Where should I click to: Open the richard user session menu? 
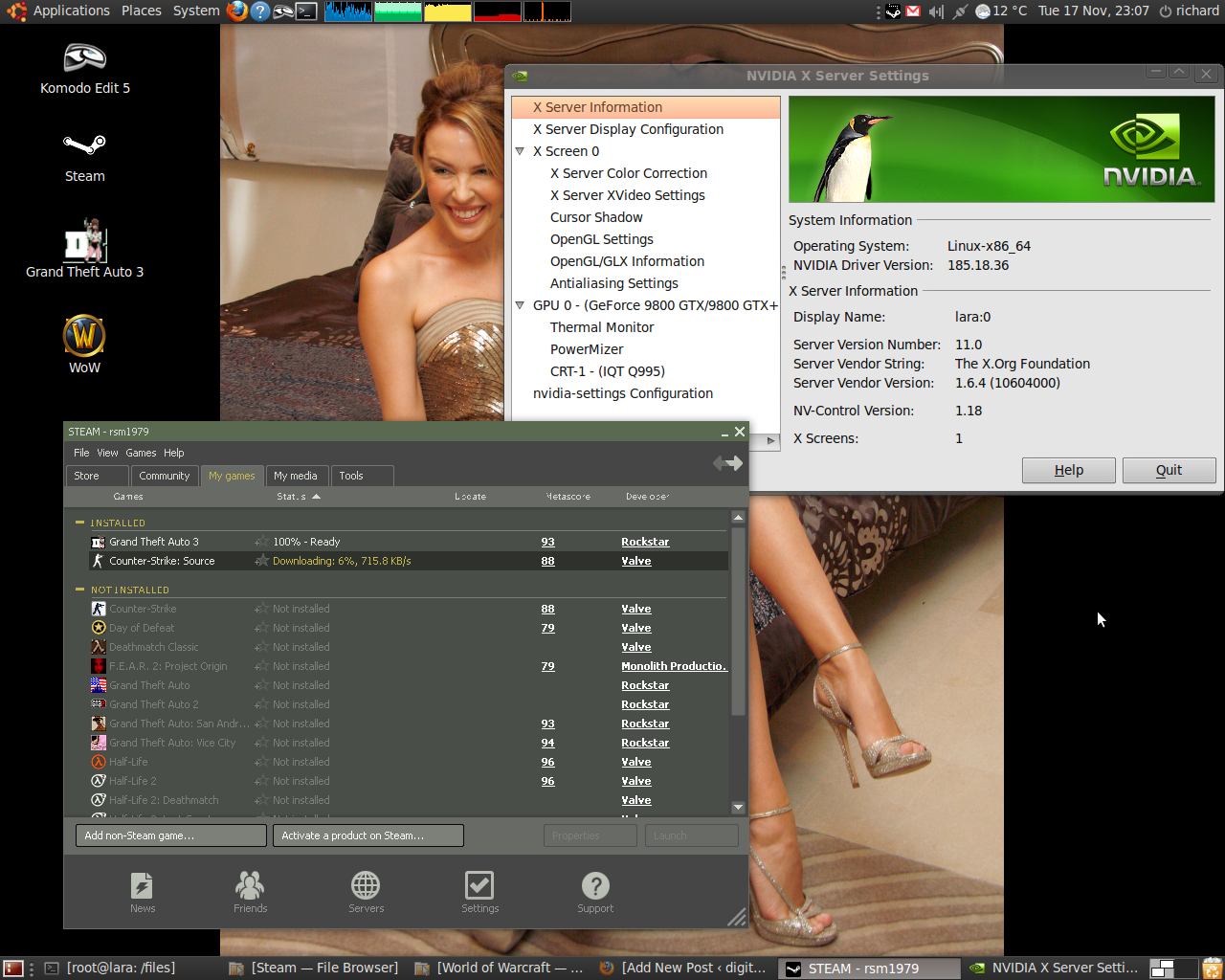click(x=1189, y=11)
